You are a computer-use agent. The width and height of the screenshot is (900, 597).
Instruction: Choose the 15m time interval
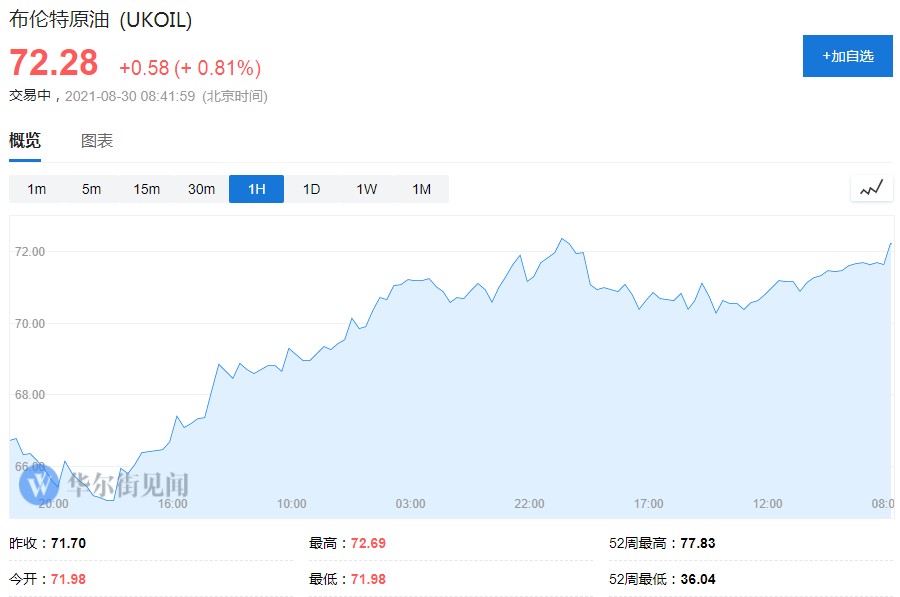(146, 189)
